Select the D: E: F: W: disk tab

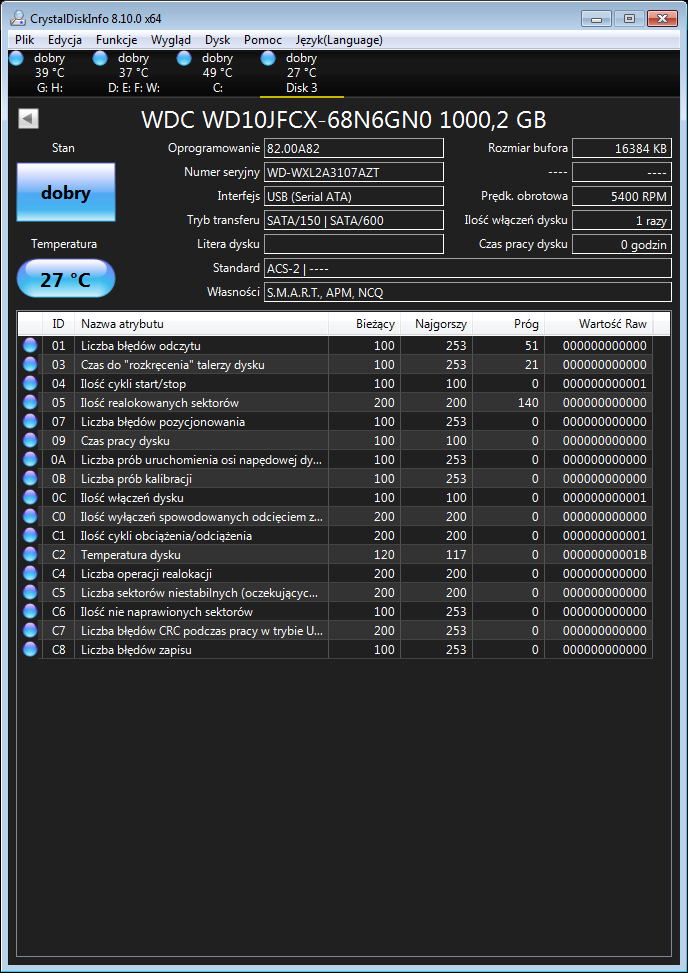pyautogui.click(x=133, y=73)
